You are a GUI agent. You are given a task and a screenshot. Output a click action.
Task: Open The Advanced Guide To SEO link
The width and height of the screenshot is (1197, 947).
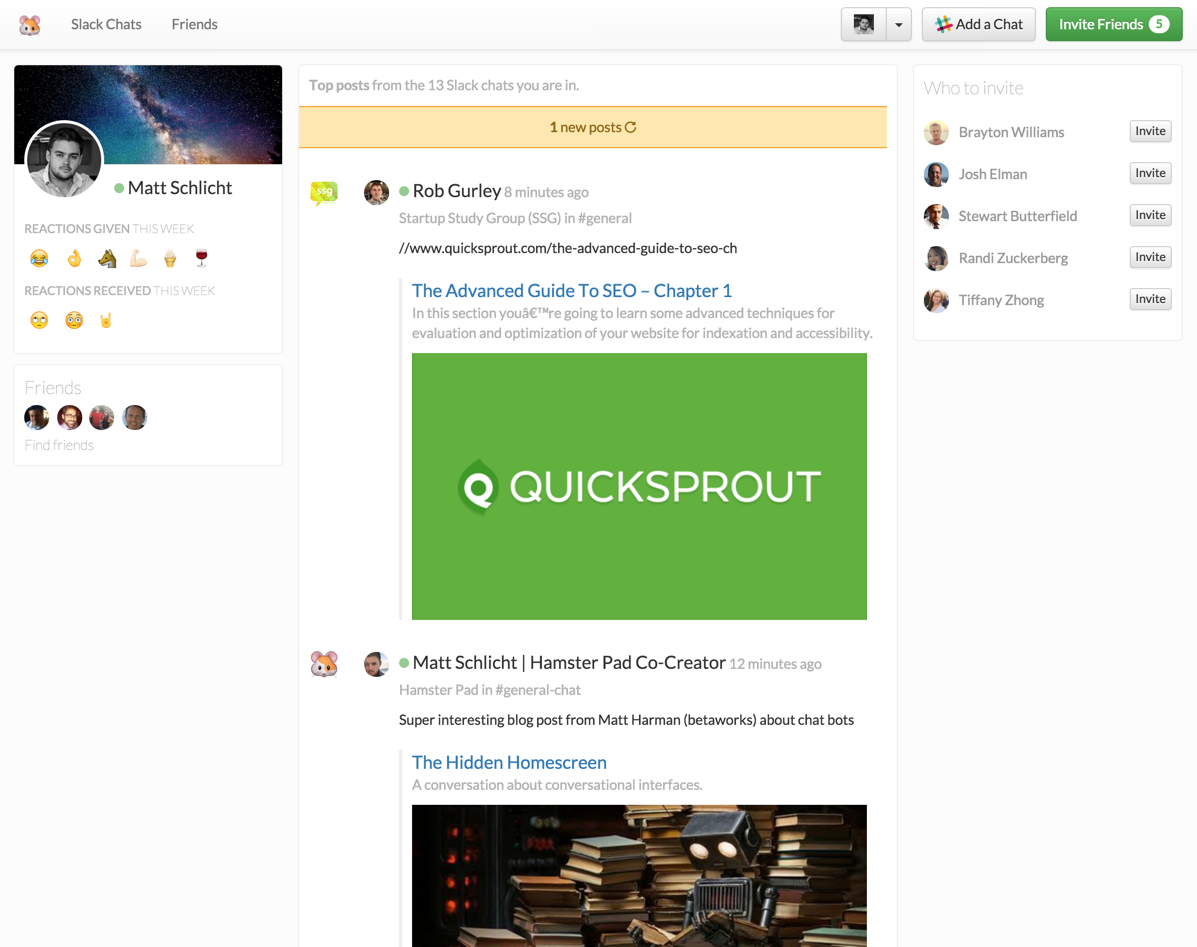pos(572,291)
